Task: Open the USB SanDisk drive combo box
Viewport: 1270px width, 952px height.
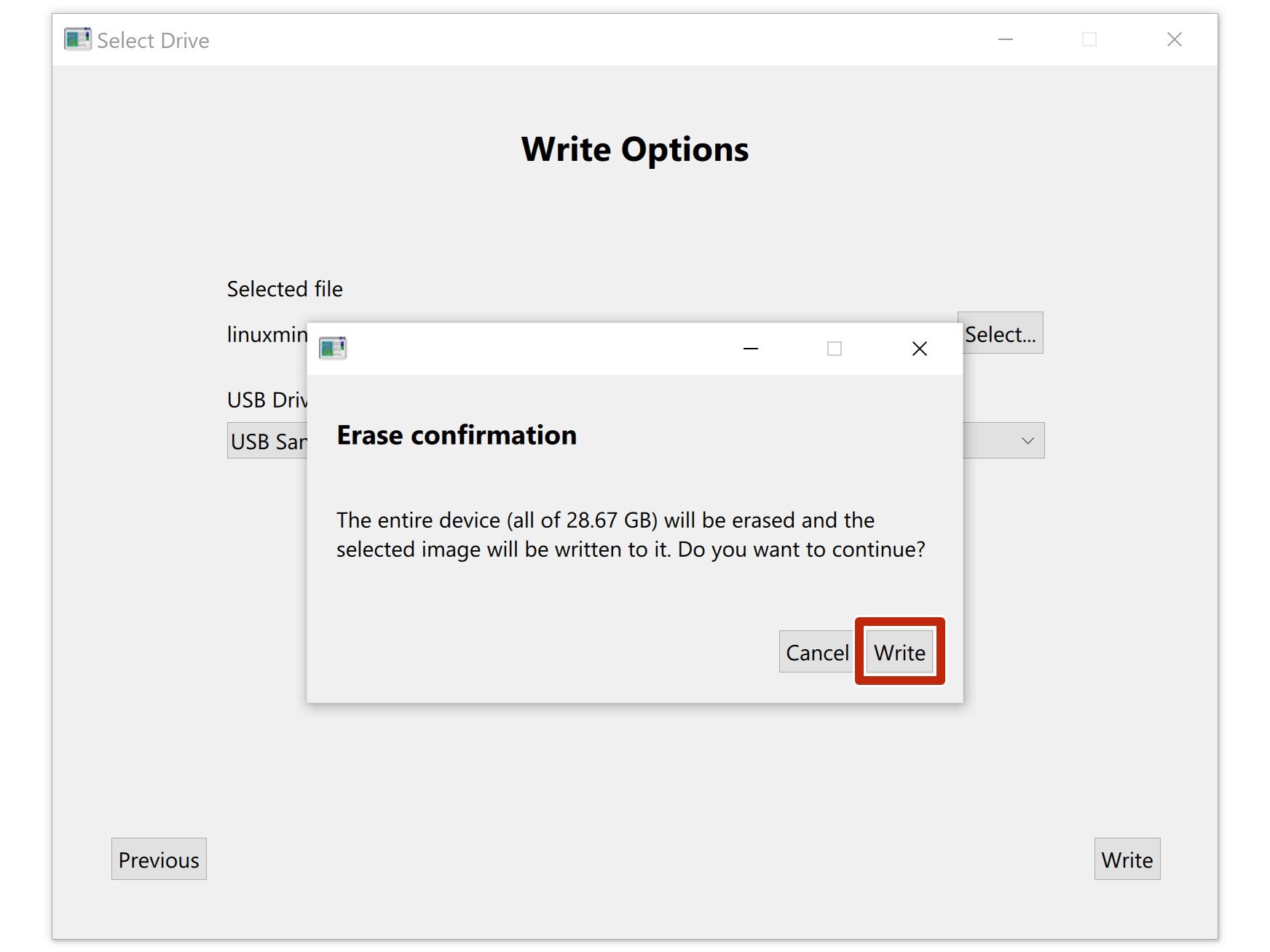Action: pyautogui.click(x=267, y=441)
